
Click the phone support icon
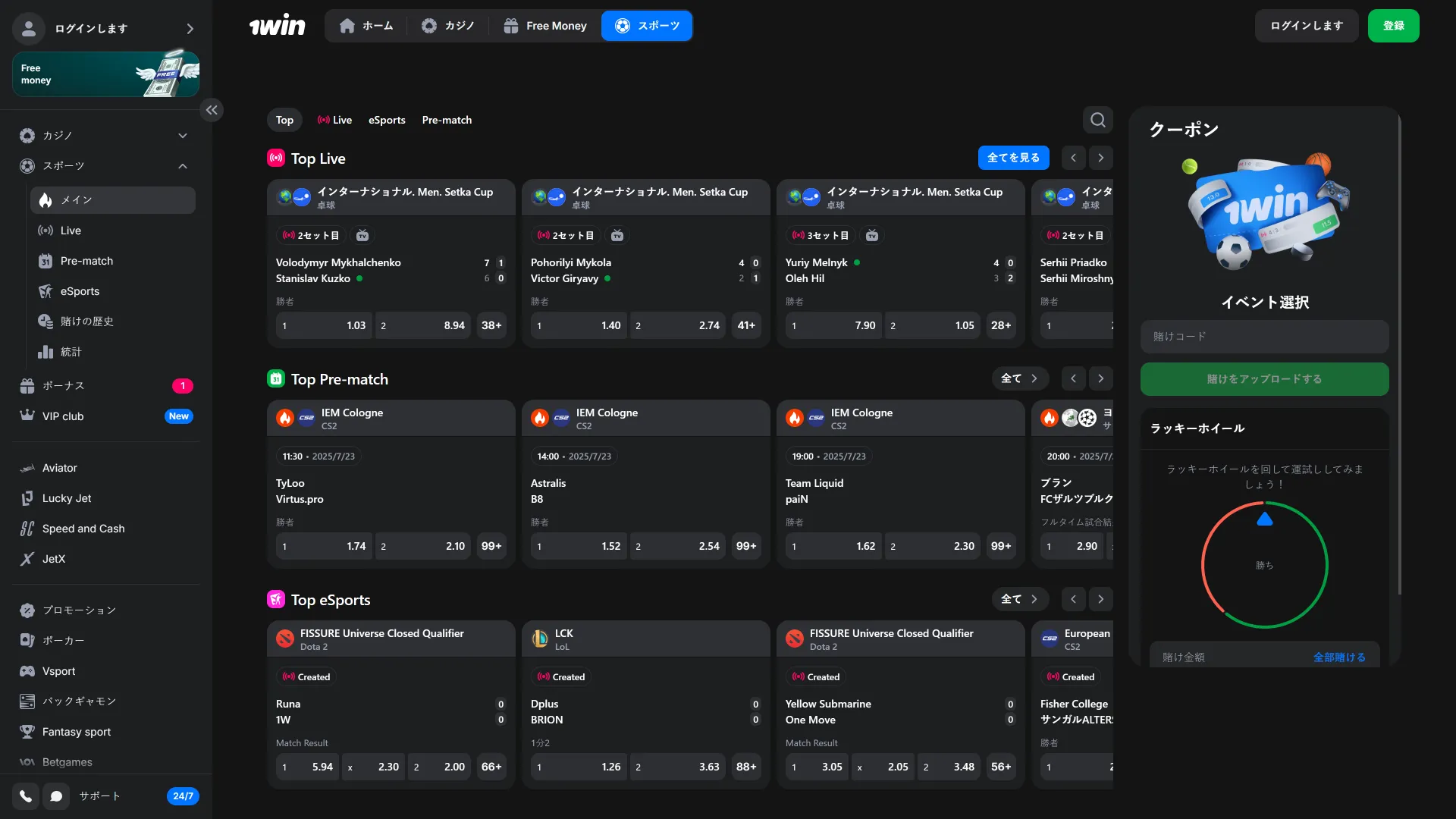pyautogui.click(x=26, y=796)
